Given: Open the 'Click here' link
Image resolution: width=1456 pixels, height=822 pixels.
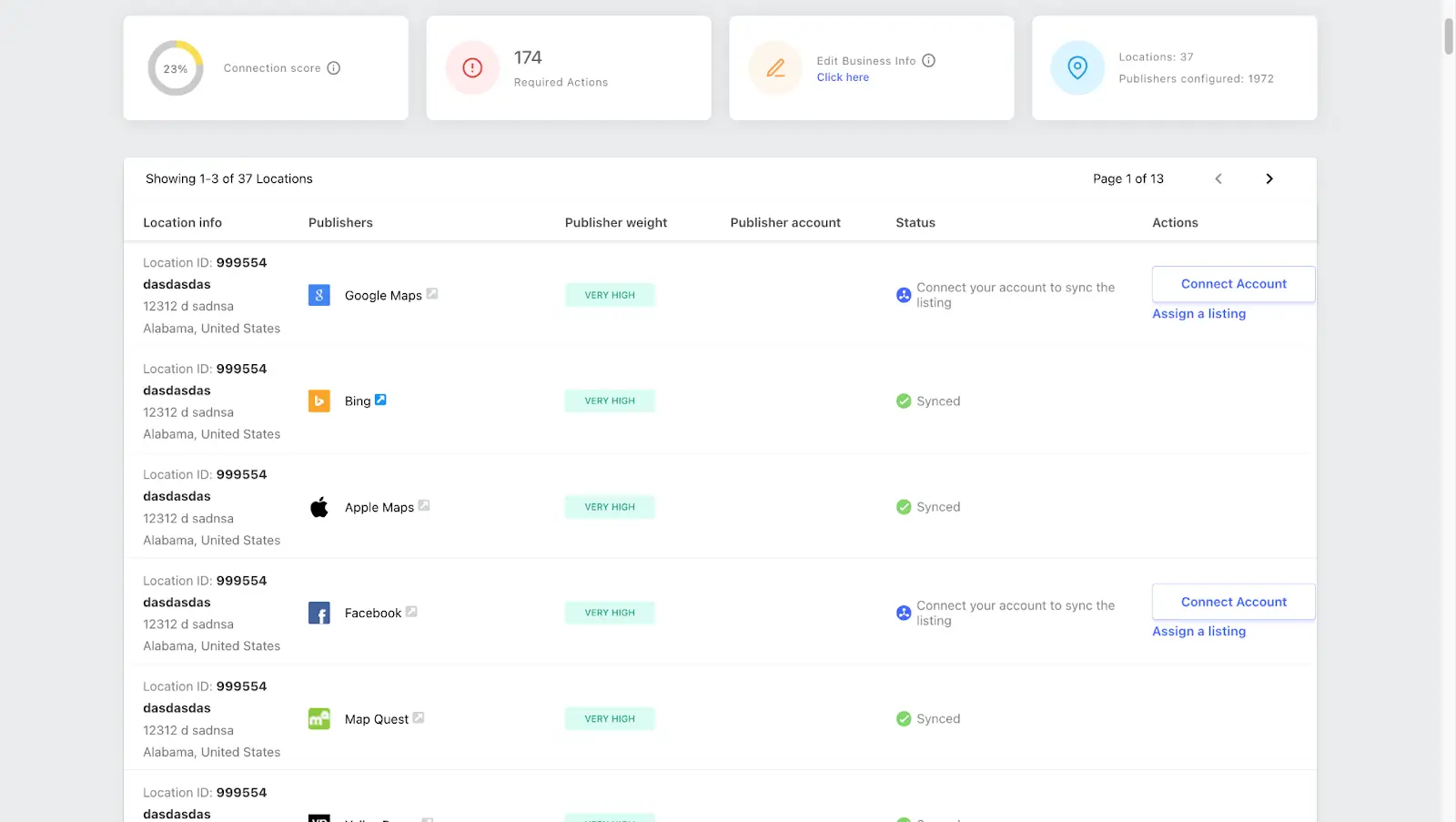Looking at the screenshot, I should pyautogui.click(x=843, y=77).
